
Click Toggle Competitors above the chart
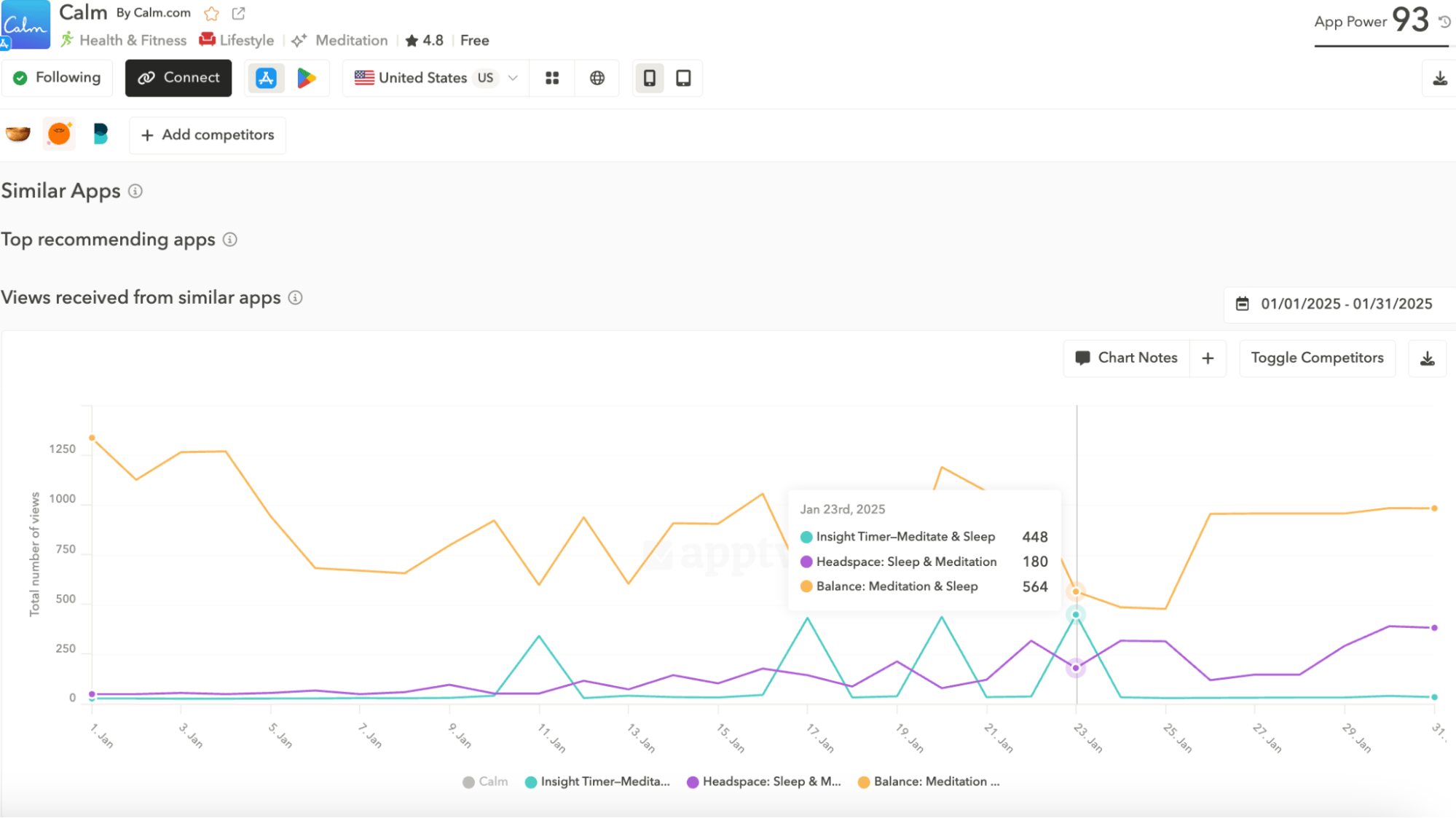coord(1317,358)
